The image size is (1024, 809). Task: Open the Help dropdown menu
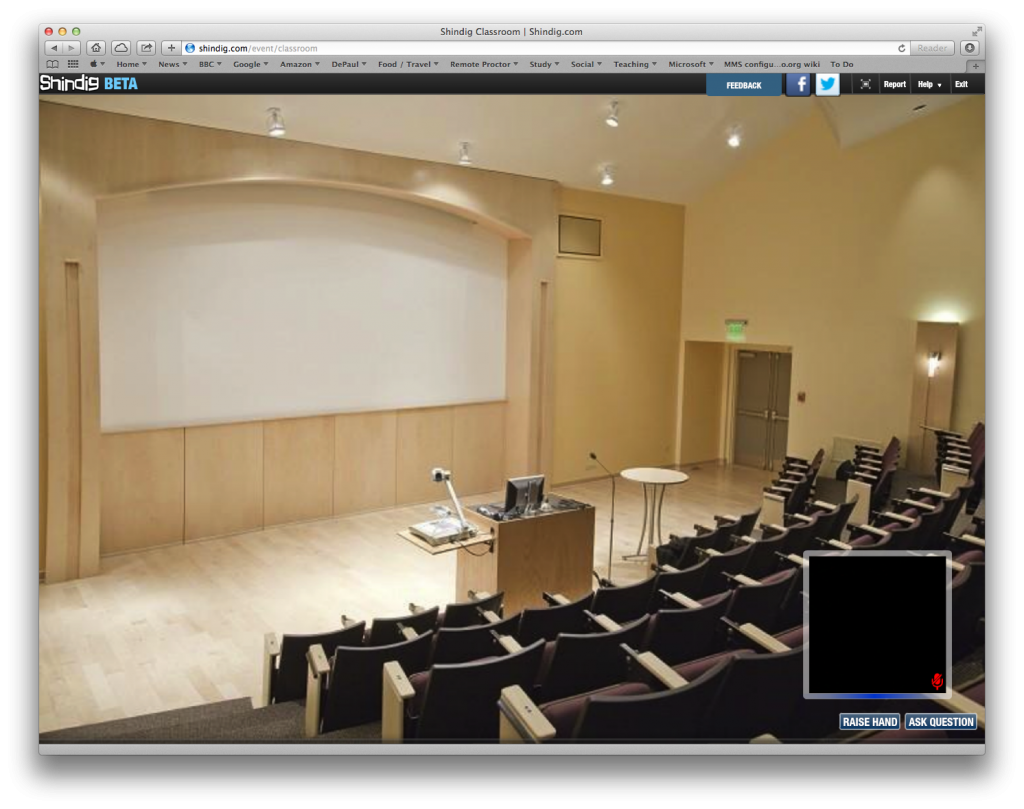coord(930,85)
